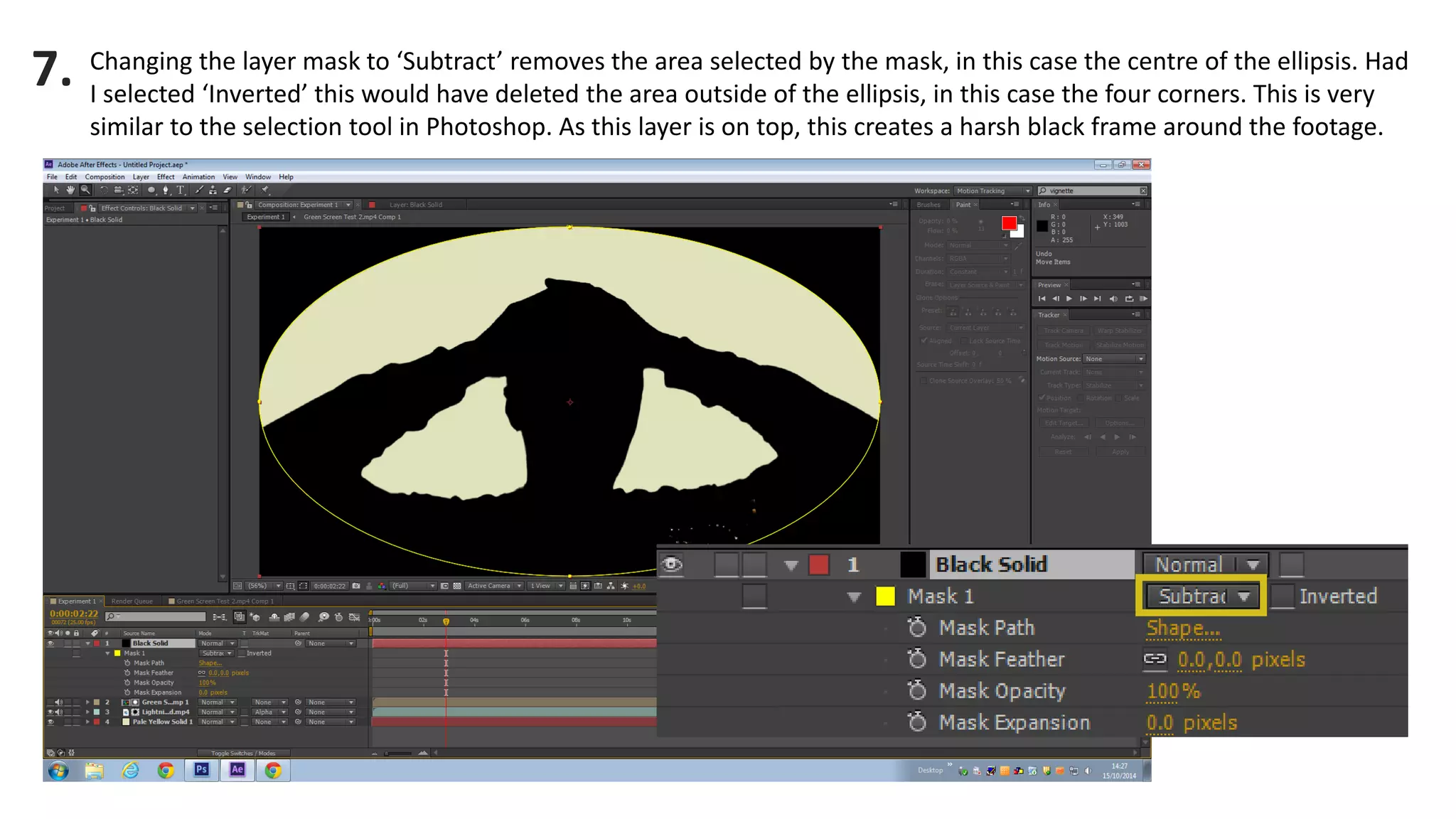The height and width of the screenshot is (819, 1456).
Task: Toggle Lock Source Time checkbox
Action: pyautogui.click(x=964, y=341)
